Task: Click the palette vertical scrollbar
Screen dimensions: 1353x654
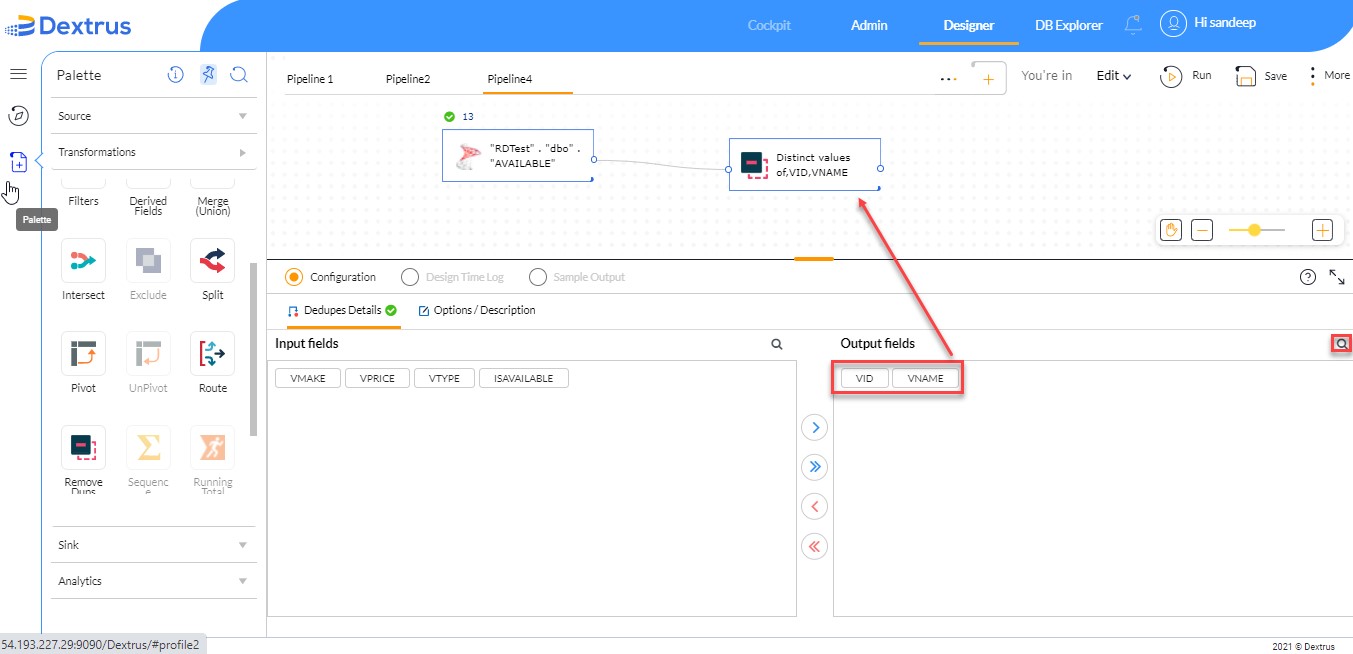Action: click(254, 349)
